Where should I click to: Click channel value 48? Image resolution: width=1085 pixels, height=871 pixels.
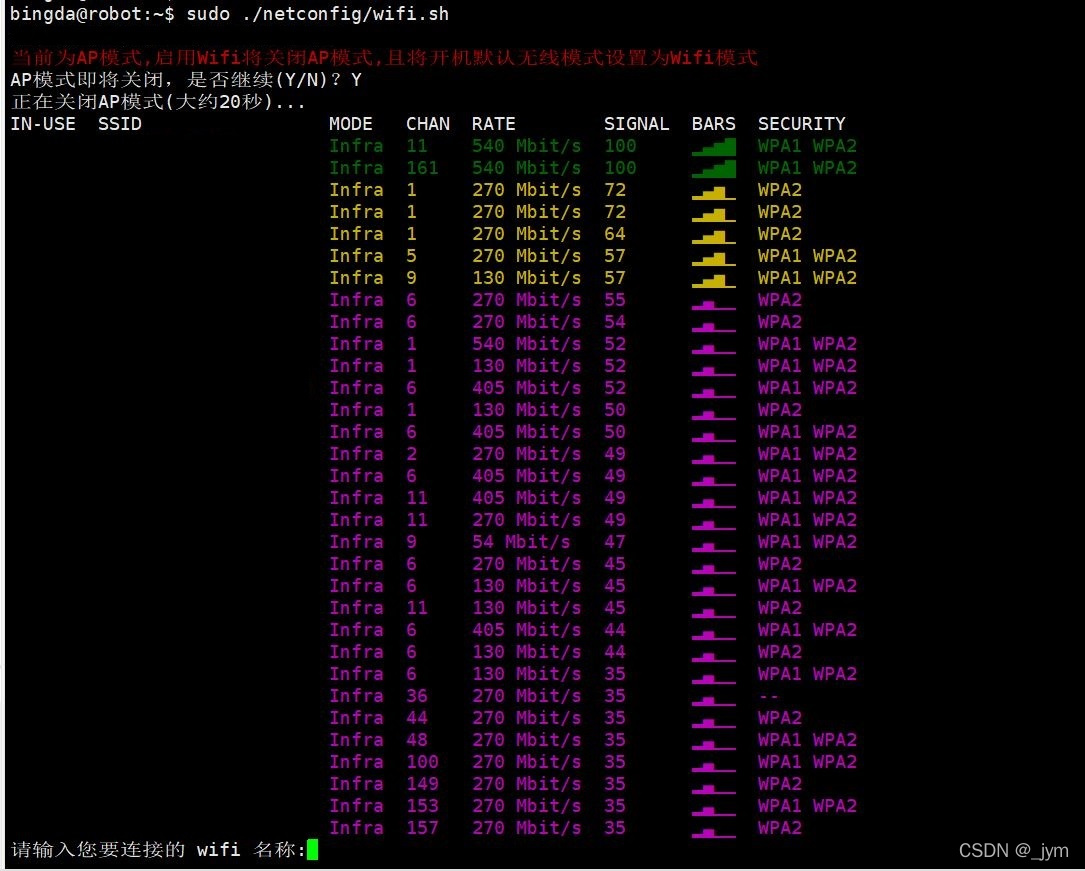(x=417, y=740)
